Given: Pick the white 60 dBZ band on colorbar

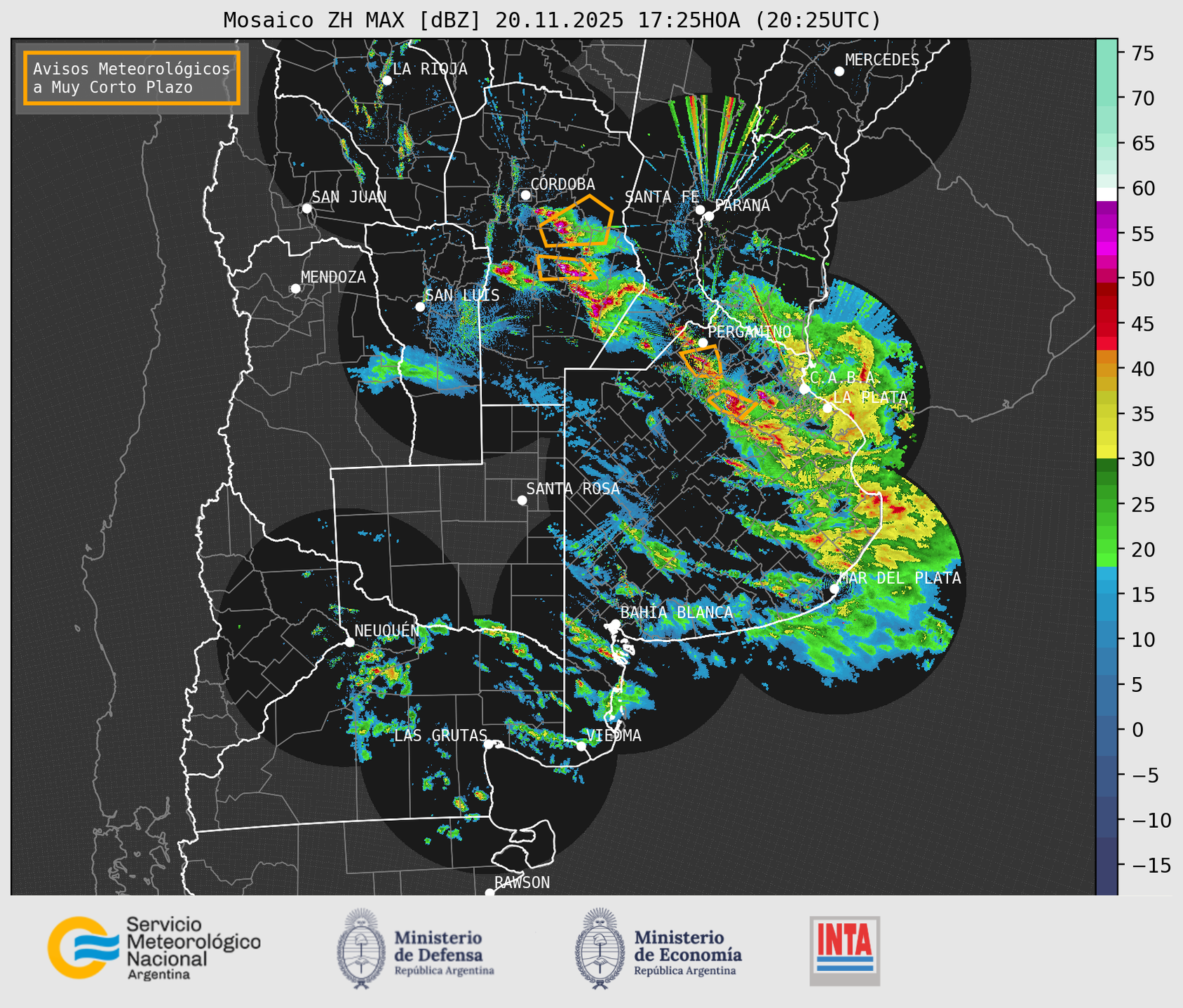Looking at the screenshot, I should click(x=1107, y=194).
